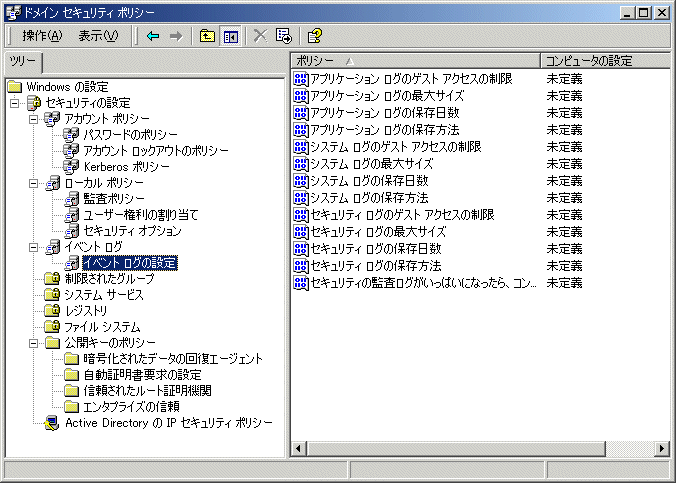Viewport: 676px width, 483px height.
Task: Click the Kerberos ポリシー icon
Action: pyautogui.click(x=71, y=167)
